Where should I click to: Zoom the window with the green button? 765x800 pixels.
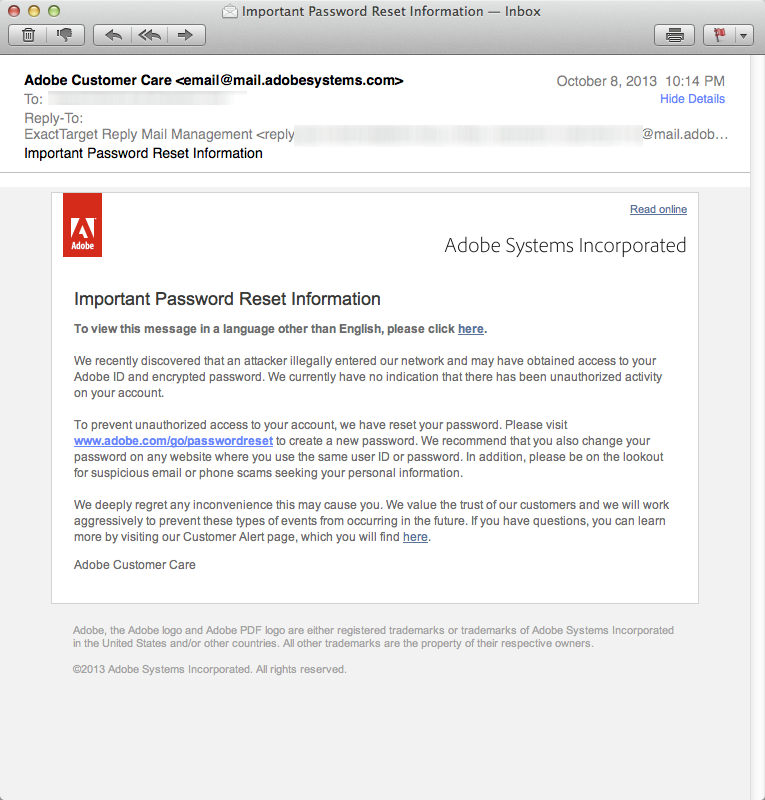54,11
